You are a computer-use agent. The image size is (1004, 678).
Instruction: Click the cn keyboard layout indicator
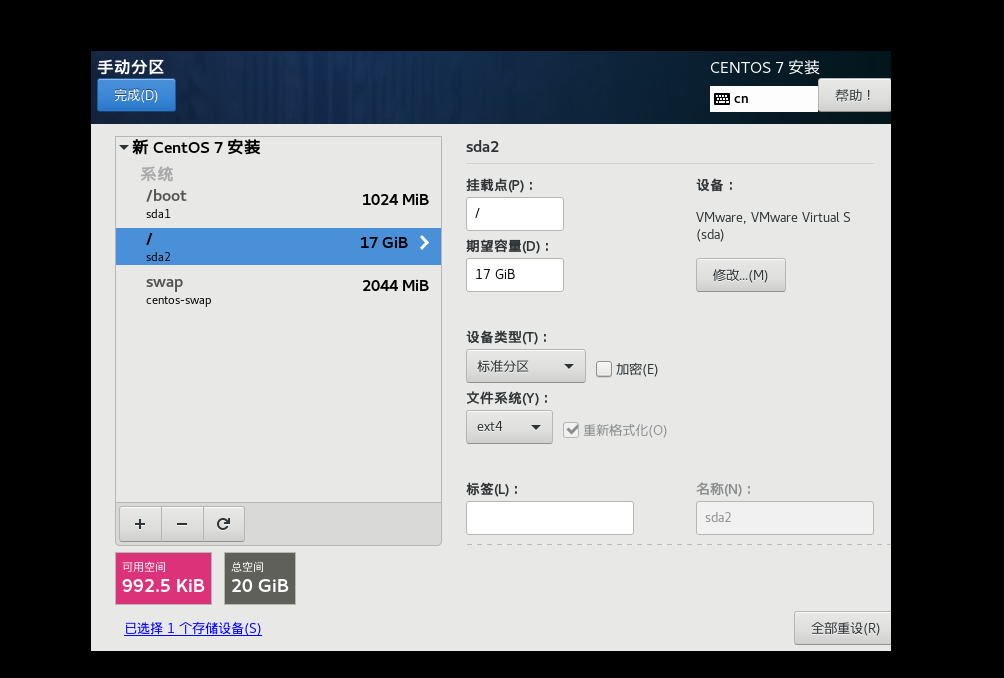click(x=763, y=99)
